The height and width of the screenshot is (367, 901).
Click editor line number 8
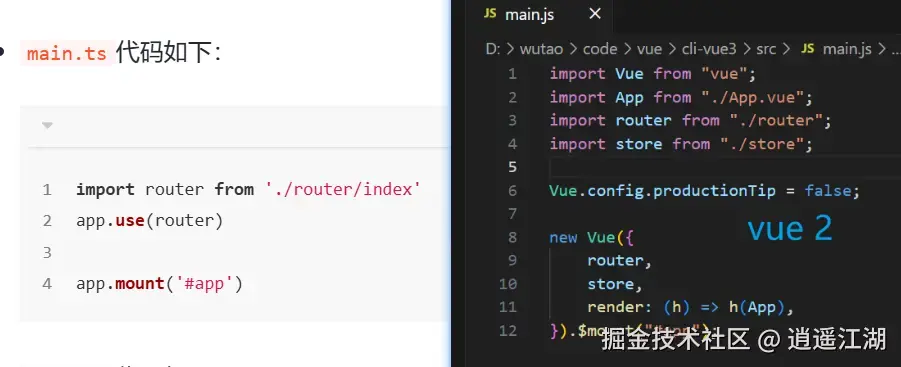pos(512,237)
